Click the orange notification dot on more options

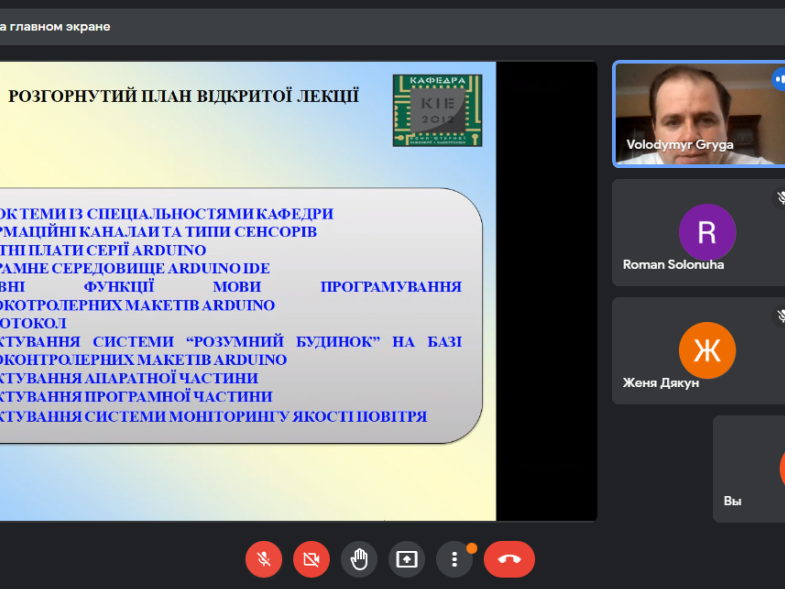471,548
